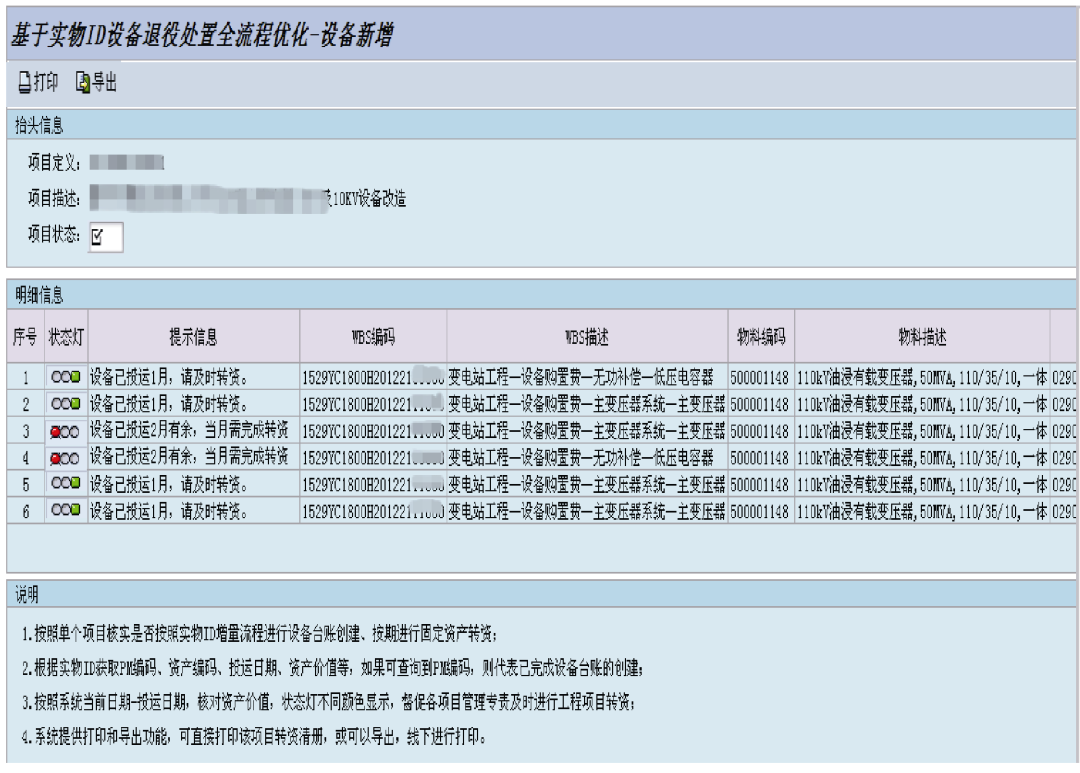The width and height of the screenshot is (1080, 773).
Task: Click note 3 about 状态灯不同颜色显示
Action: pyautogui.click(x=328, y=702)
